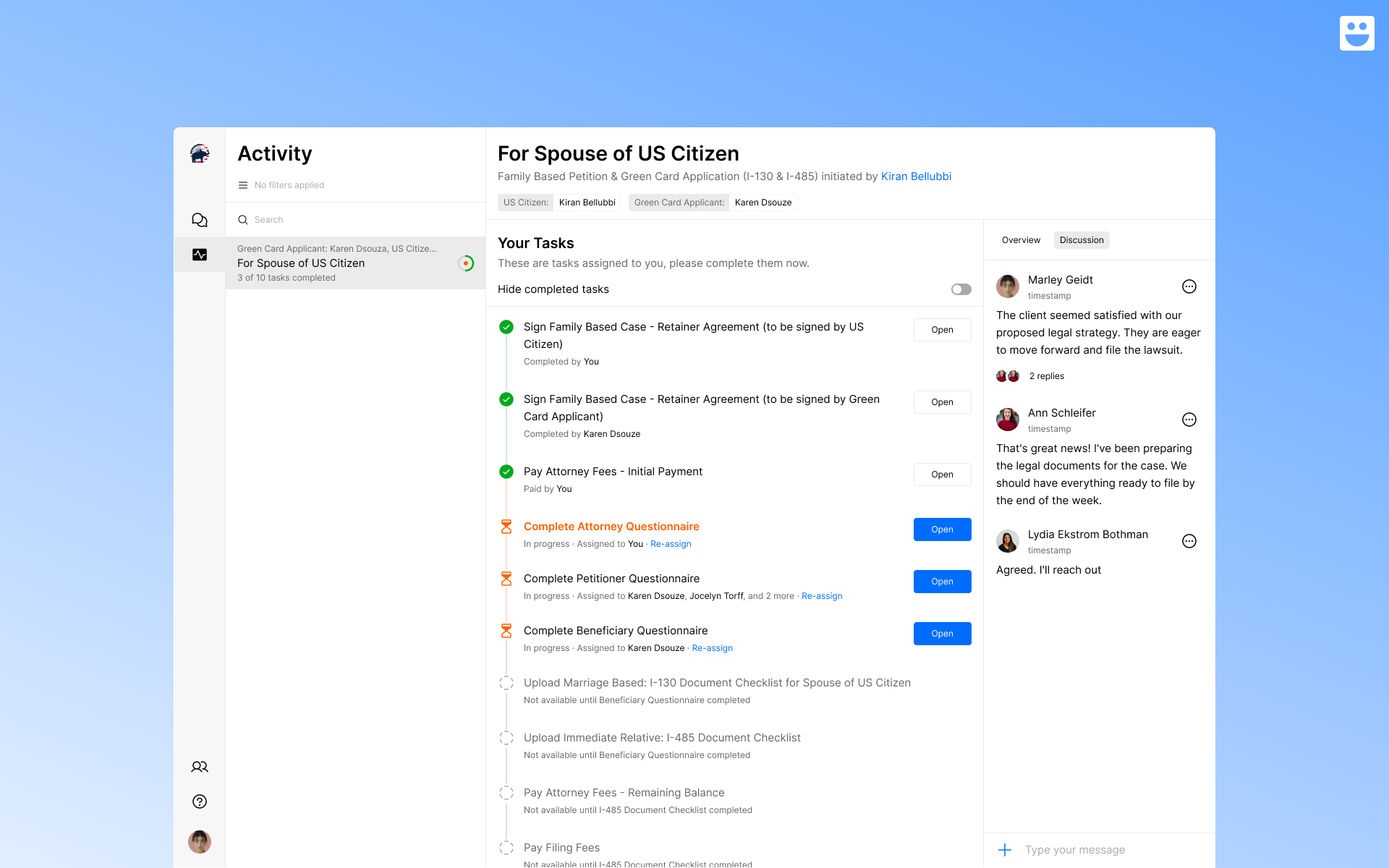Select the Discussion tab
The width and height of the screenshot is (1389, 868).
tap(1081, 240)
